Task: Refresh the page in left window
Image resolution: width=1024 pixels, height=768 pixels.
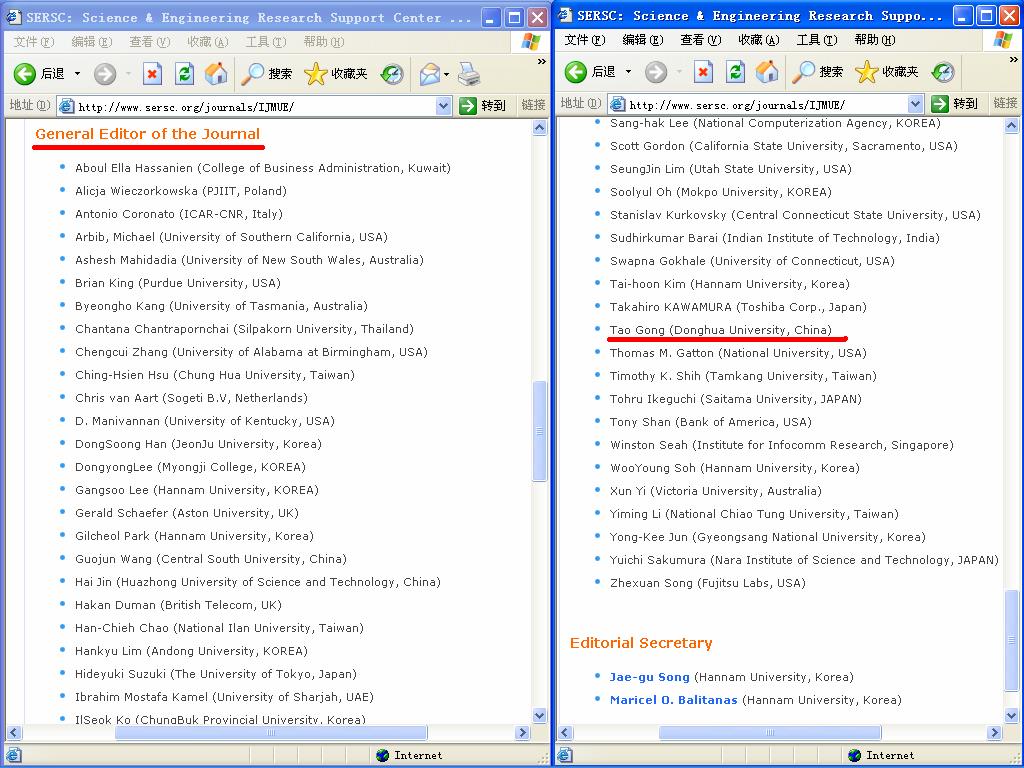Action: 185,74
